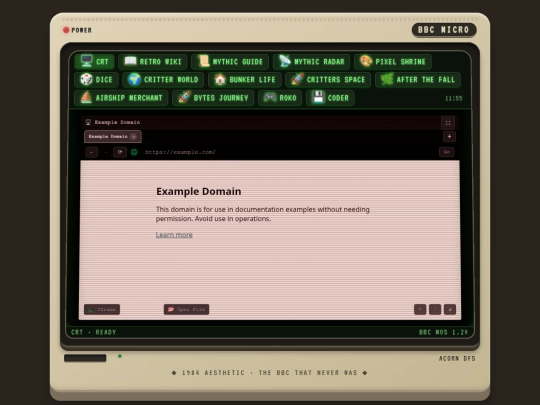540x405 pixels.
Task: Open the Mythic Guide scroll app
Action: [230, 62]
